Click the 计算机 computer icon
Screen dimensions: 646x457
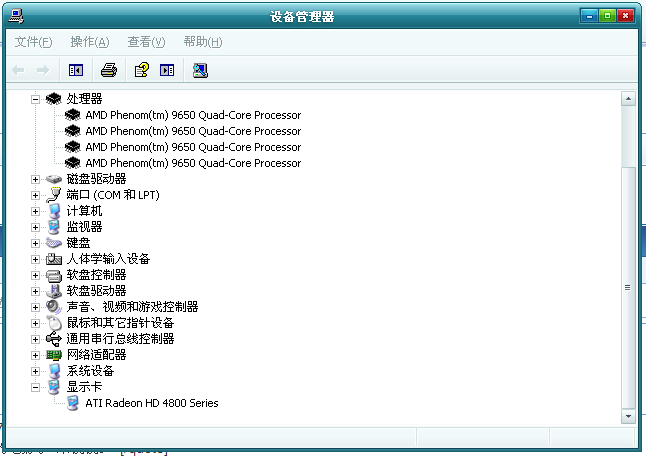54,211
